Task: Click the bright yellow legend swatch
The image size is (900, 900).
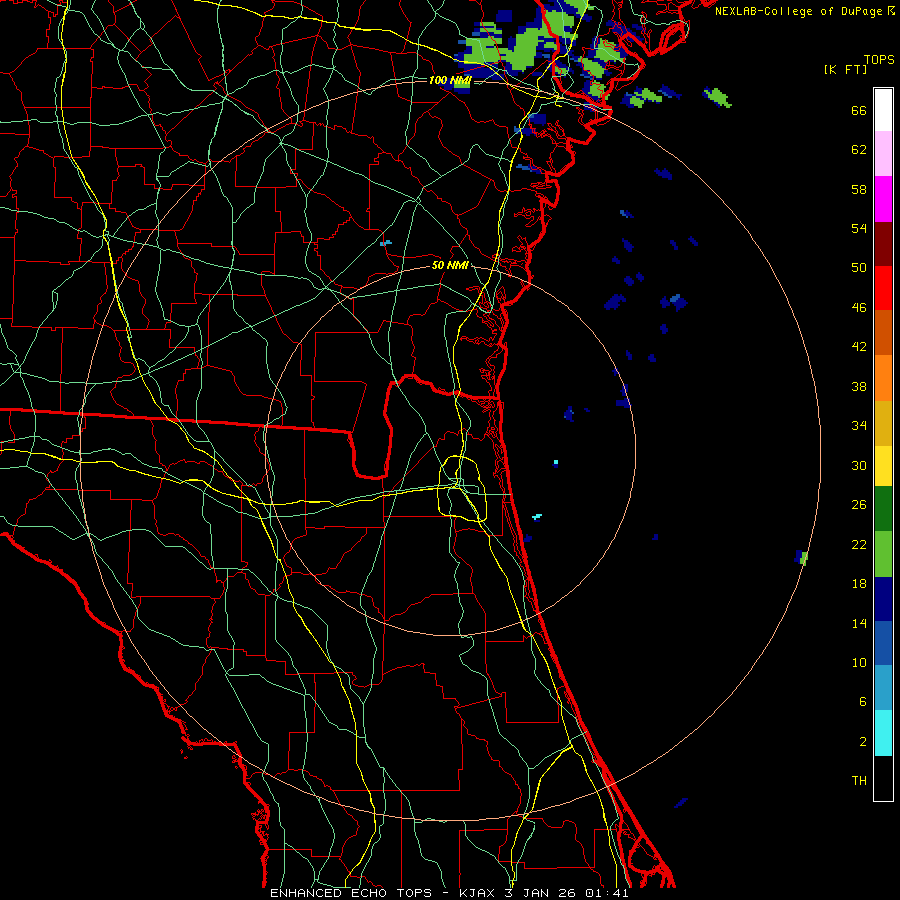Action: (883, 466)
